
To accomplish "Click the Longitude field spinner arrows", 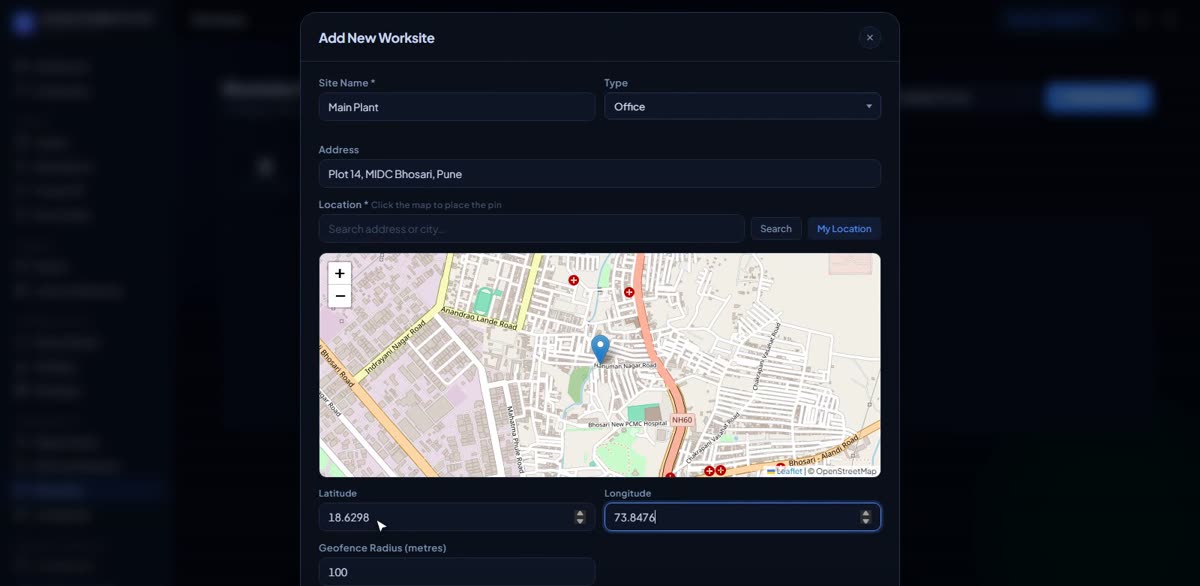I will tap(866, 517).
